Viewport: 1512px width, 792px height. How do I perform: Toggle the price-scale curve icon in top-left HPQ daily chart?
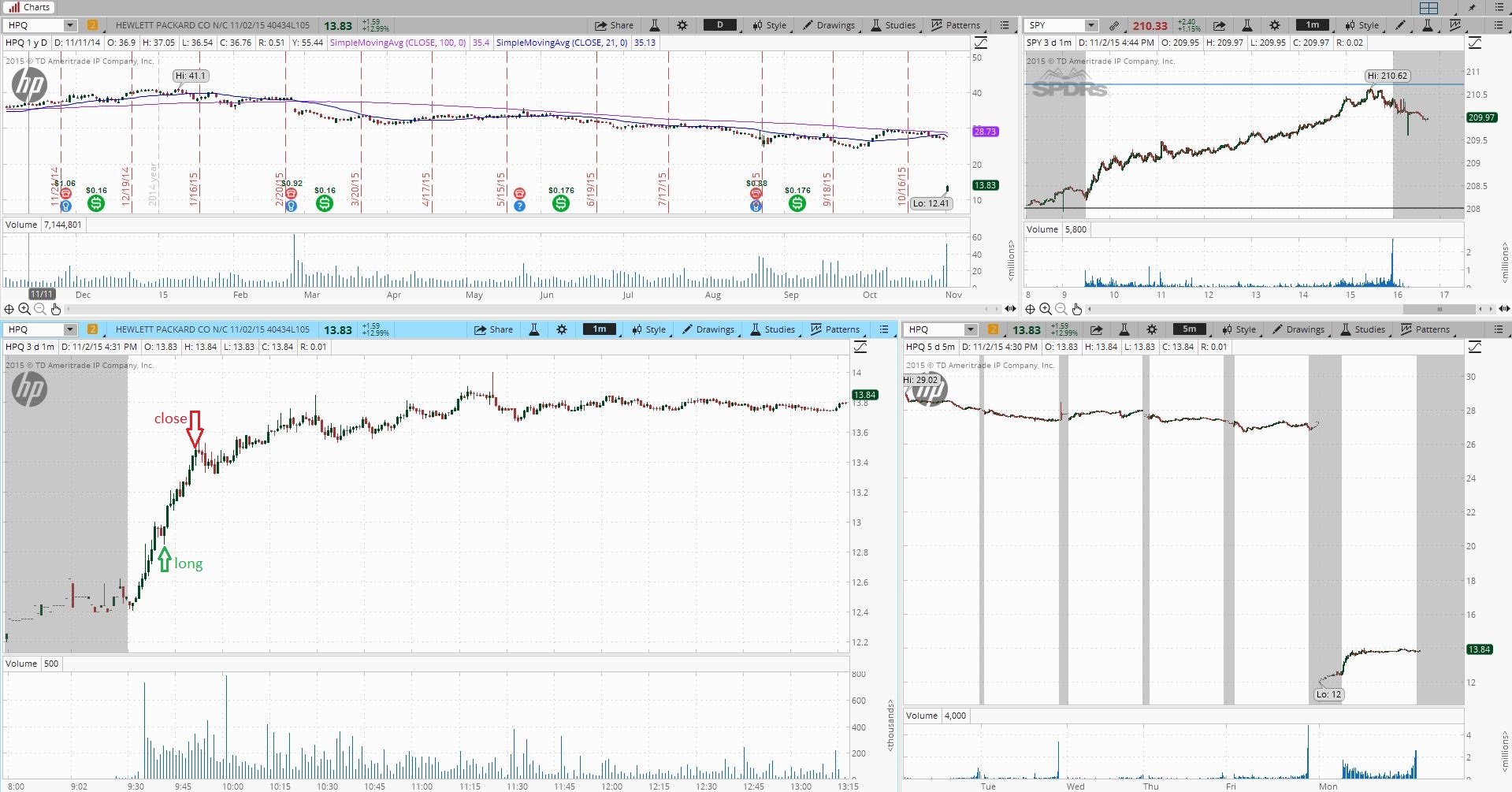click(x=981, y=43)
